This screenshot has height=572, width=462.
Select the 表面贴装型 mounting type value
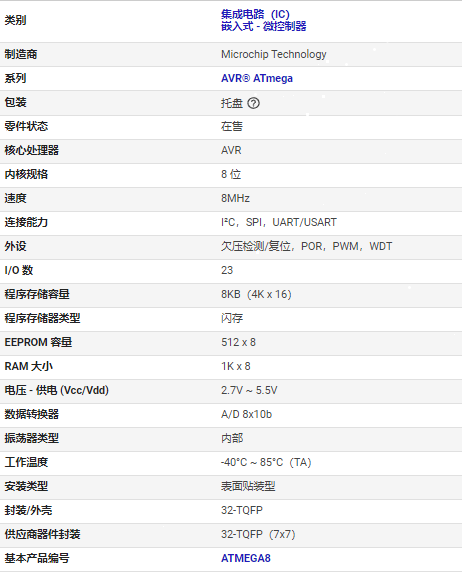(x=248, y=486)
